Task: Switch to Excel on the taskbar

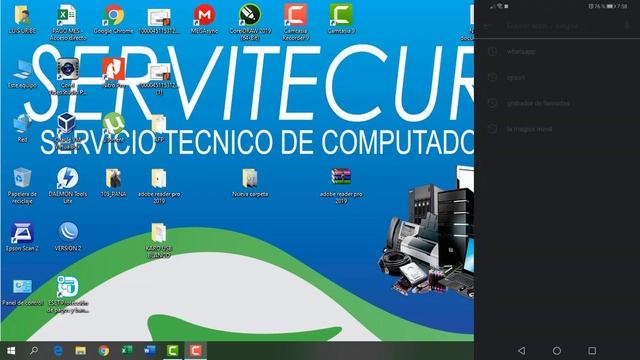Action: [x=127, y=351]
